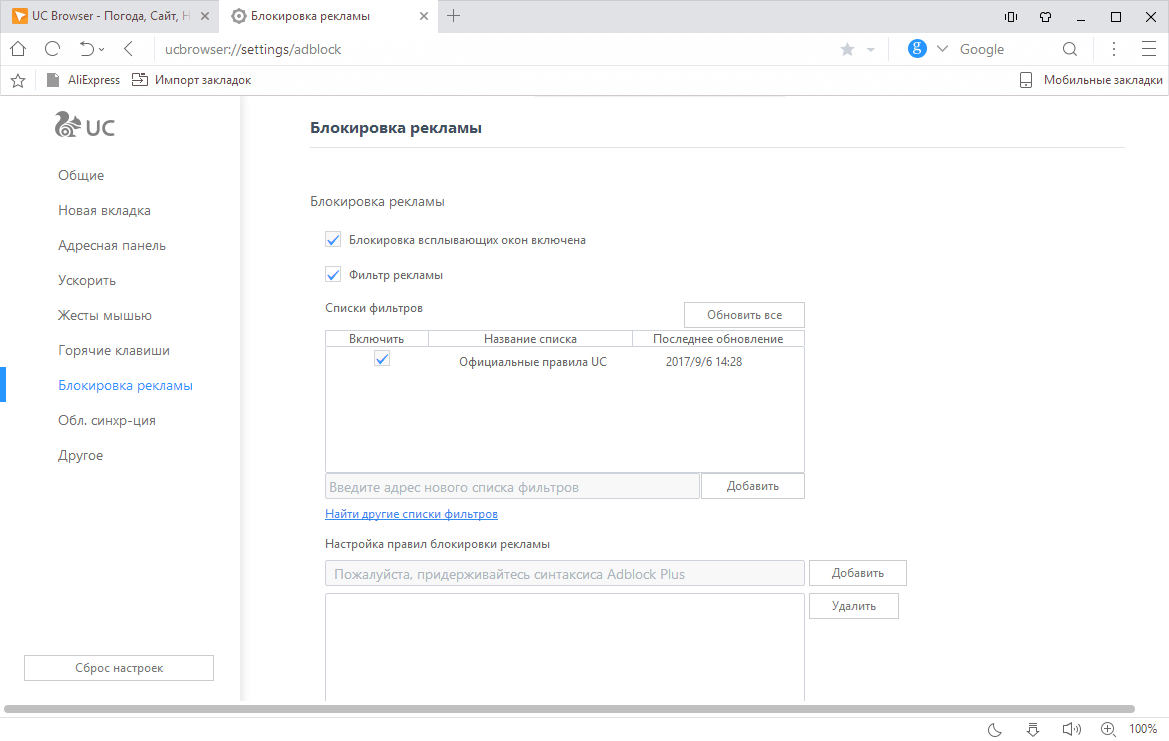1169x741 pixels.
Task: Reload the current page
Action: click(x=52, y=49)
